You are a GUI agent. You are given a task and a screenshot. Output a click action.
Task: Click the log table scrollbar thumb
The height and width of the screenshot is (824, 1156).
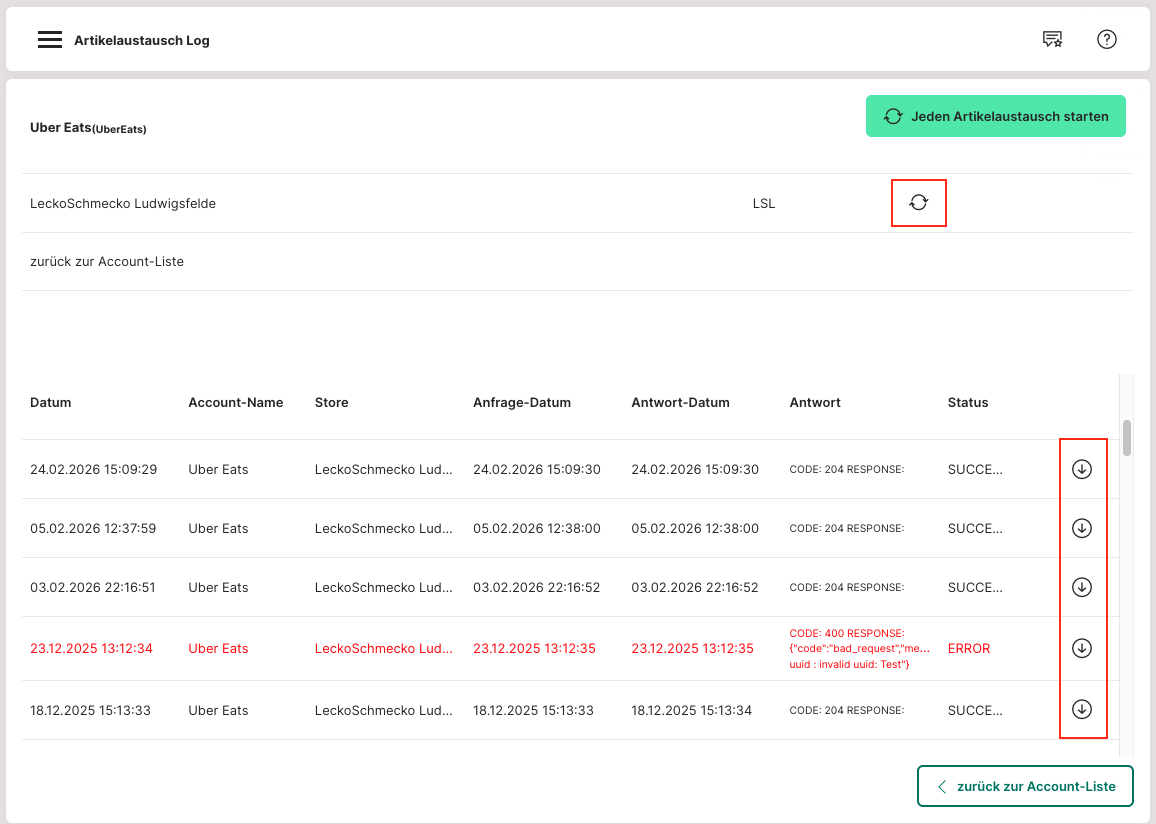(1127, 438)
